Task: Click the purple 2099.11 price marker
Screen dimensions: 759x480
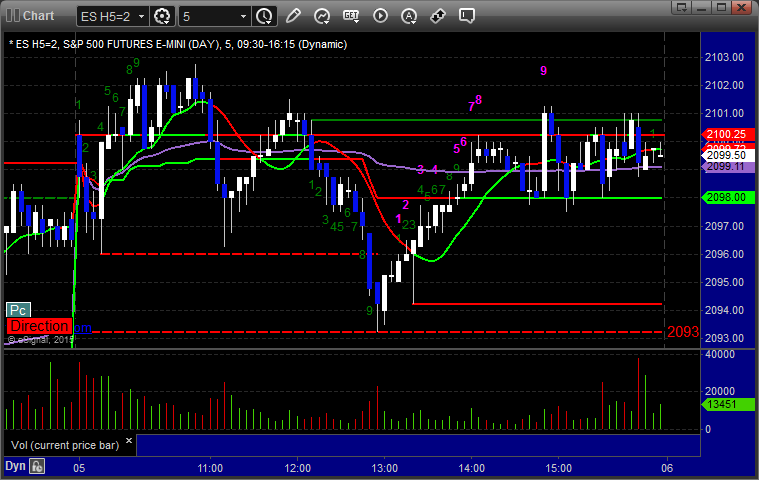Action: click(x=728, y=167)
